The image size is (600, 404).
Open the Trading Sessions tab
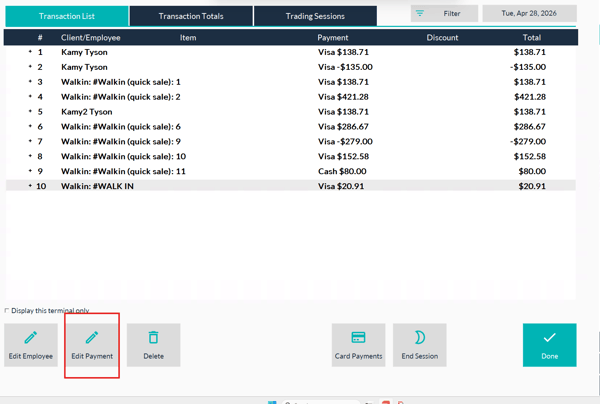(315, 16)
